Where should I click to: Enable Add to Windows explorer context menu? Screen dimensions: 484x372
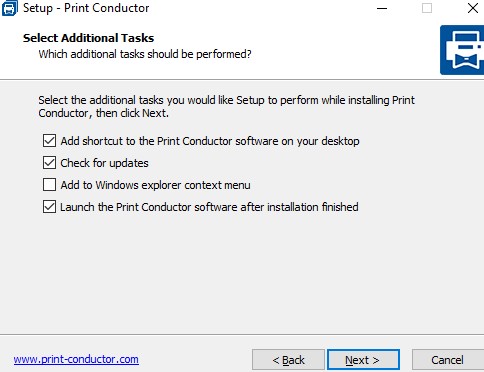(x=49, y=185)
